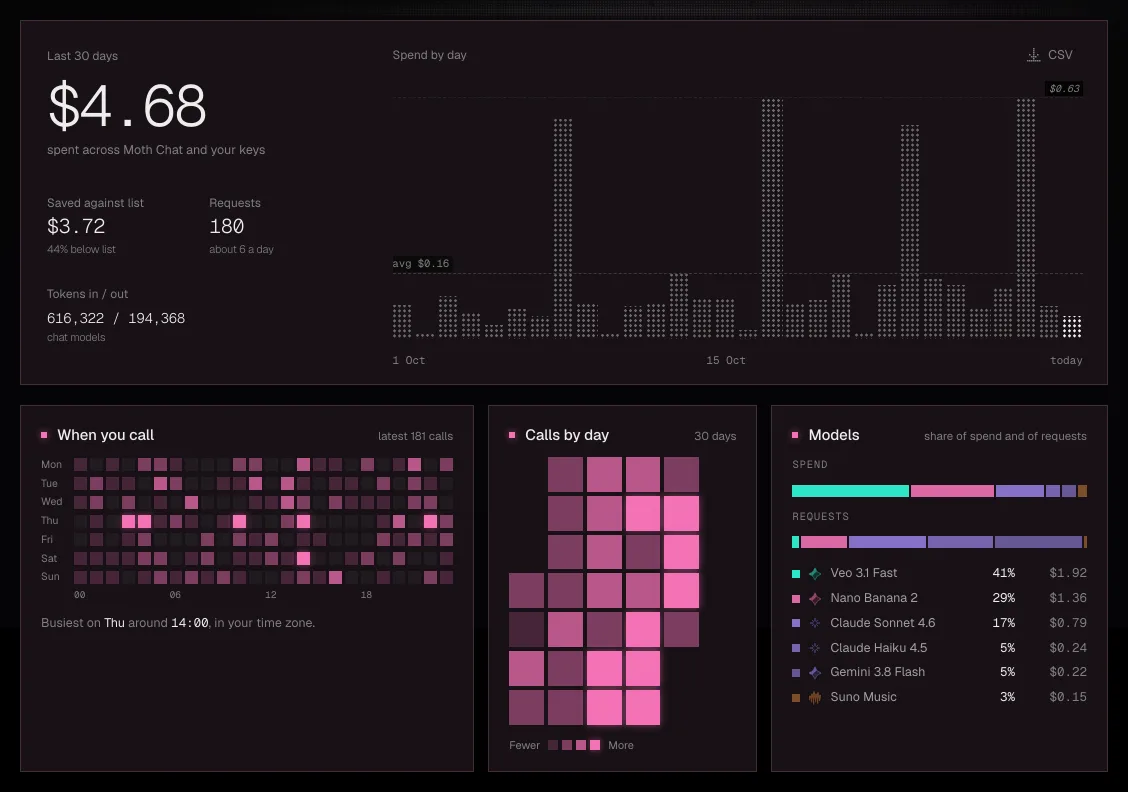Click the 'Last 30 days' period label
The width and height of the screenshot is (1128, 792).
(82, 55)
